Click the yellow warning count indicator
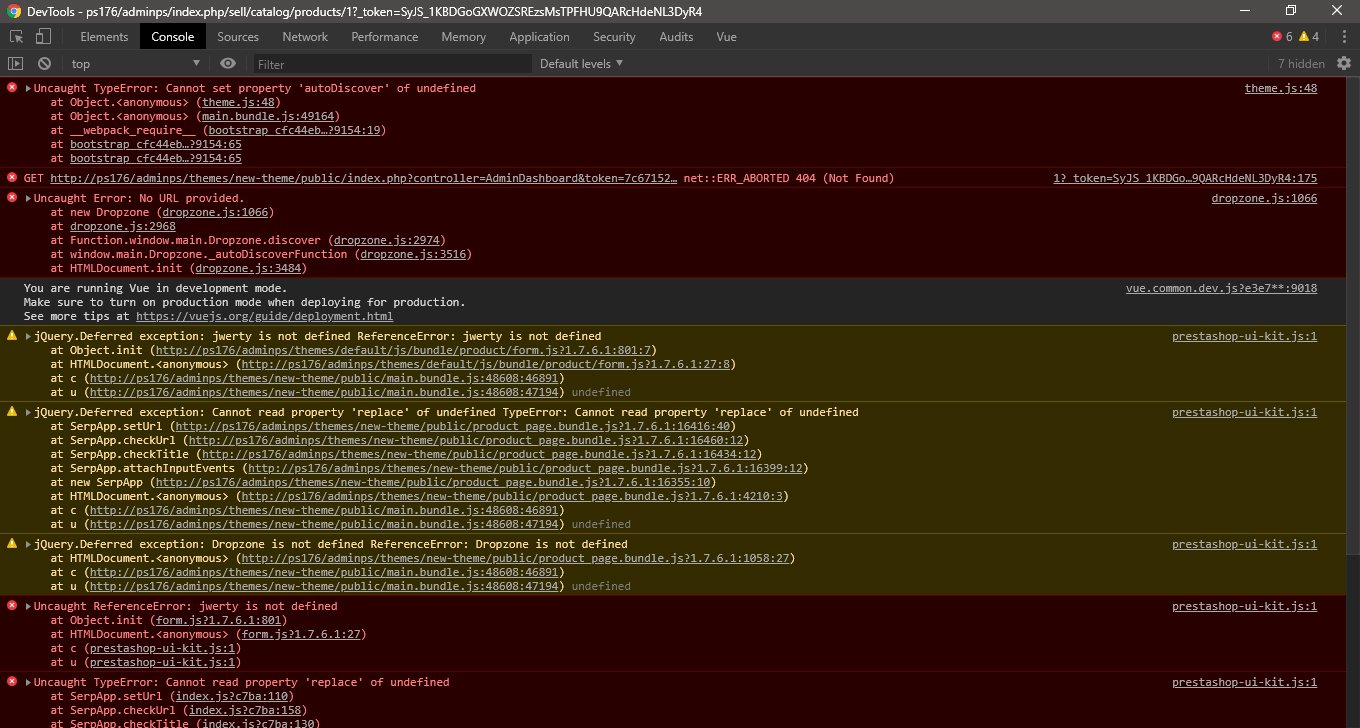Viewport: 1360px width, 728px height. click(x=1309, y=37)
